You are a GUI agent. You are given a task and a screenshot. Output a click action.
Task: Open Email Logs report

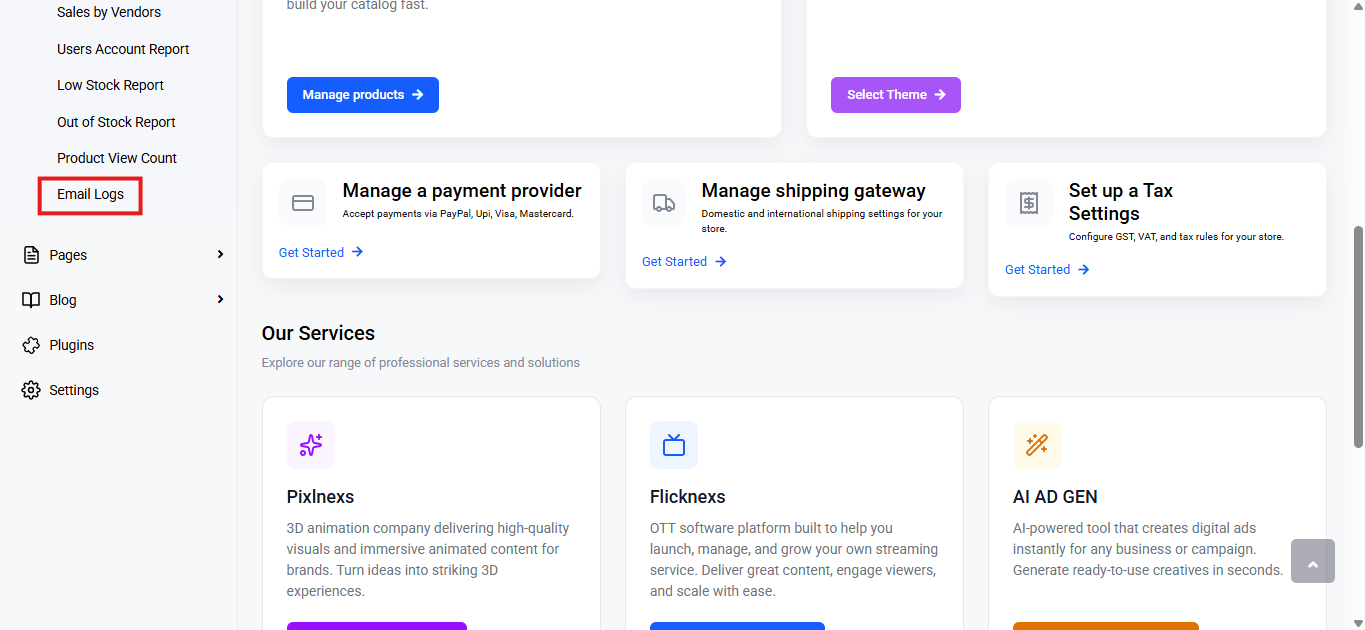point(90,194)
